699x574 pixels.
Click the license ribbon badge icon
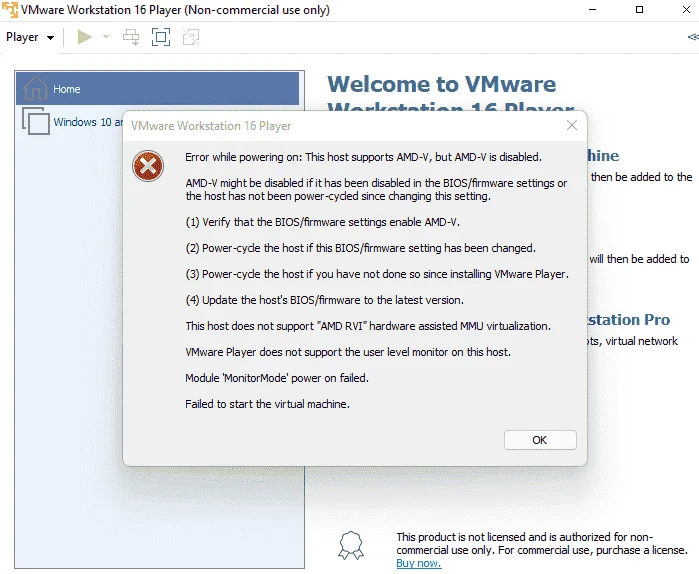pyautogui.click(x=351, y=545)
